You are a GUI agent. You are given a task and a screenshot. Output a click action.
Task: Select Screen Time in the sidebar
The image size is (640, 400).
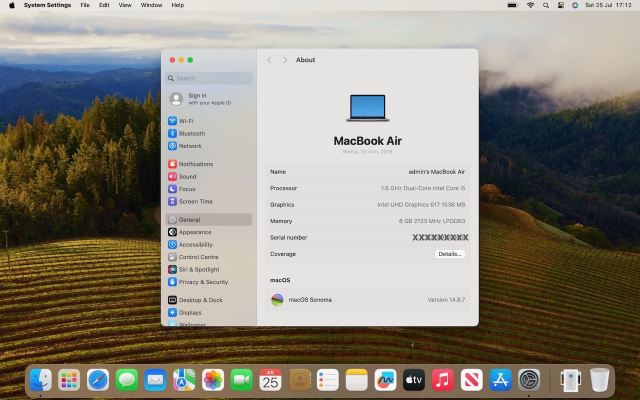point(190,201)
